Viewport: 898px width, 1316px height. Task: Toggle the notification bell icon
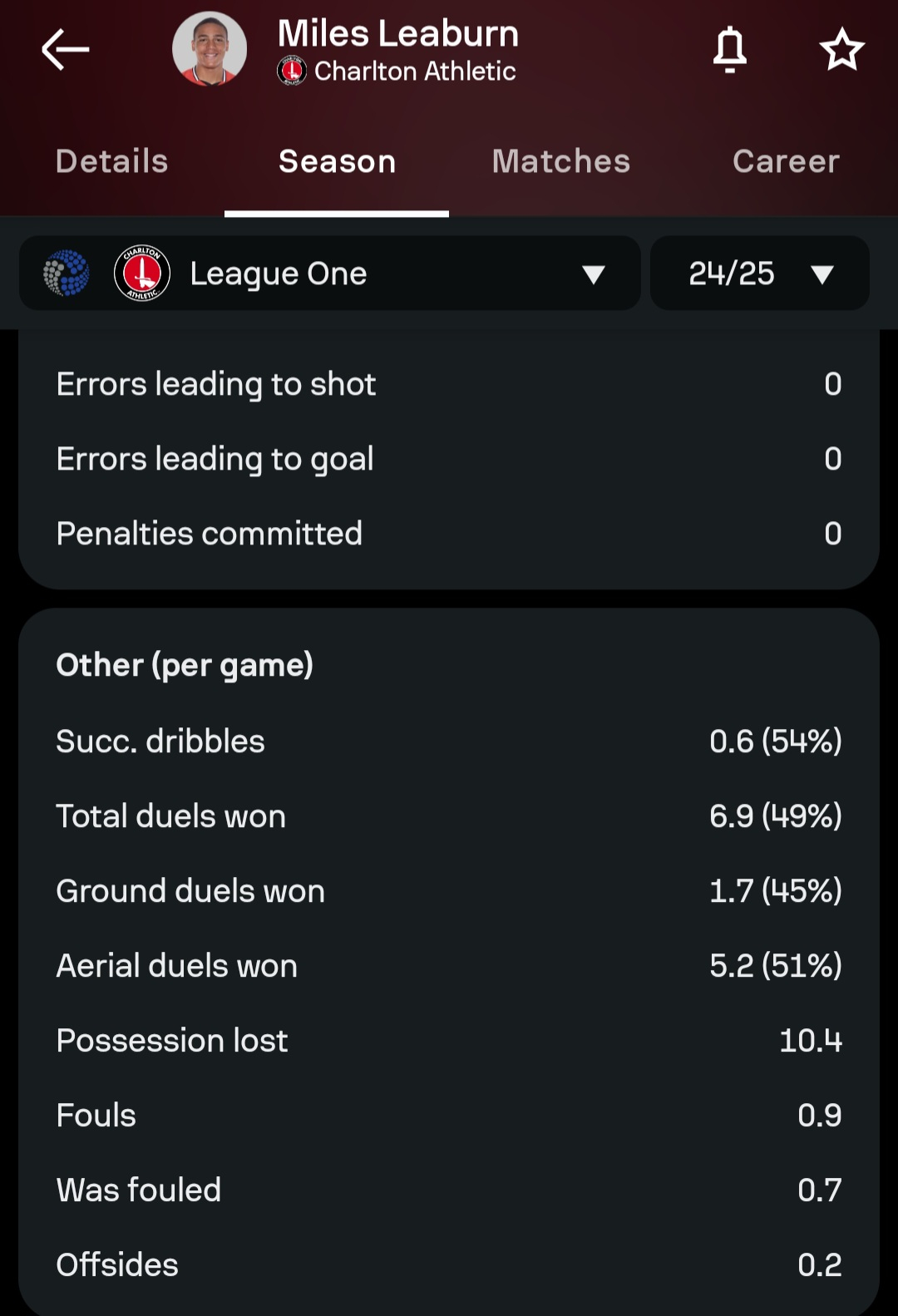coord(730,49)
